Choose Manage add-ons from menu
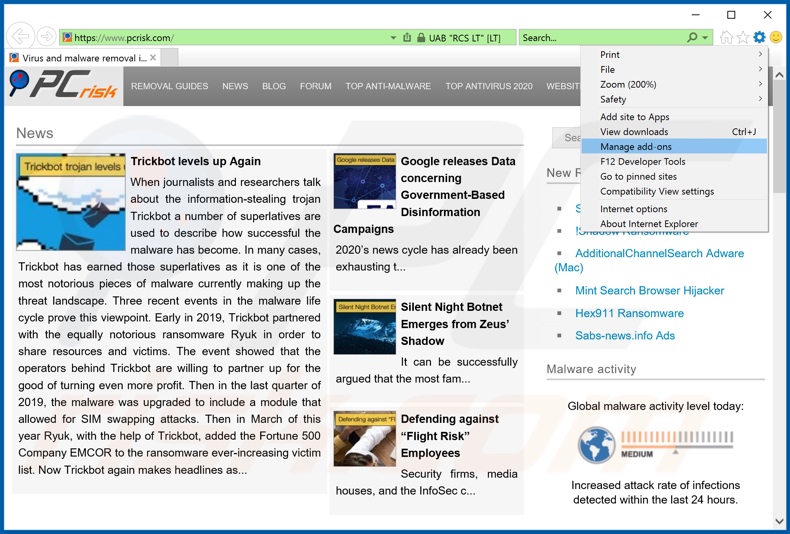Viewport: 790px width, 534px height. 675,147
